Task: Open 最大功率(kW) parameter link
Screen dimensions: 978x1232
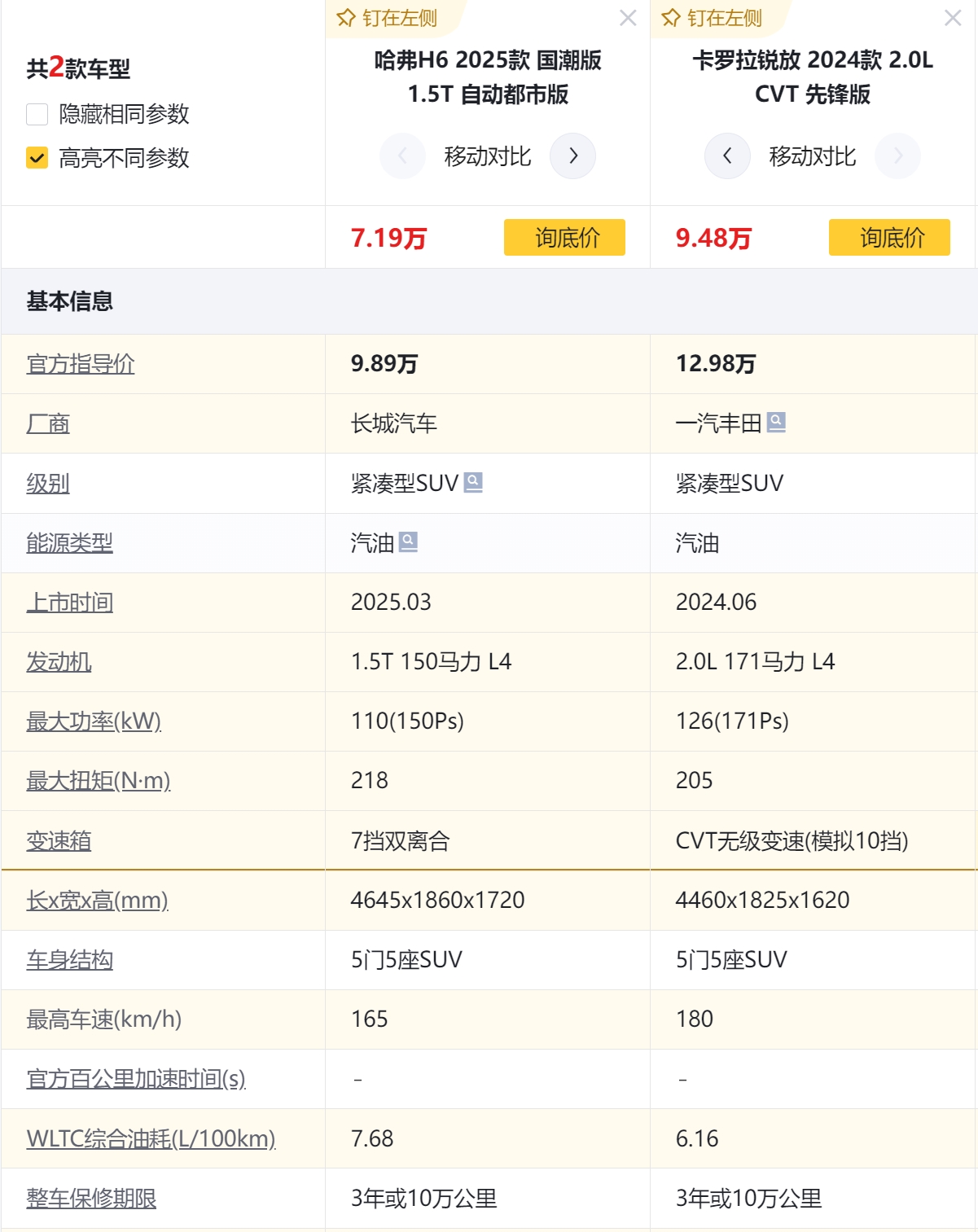Action: pos(94,721)
